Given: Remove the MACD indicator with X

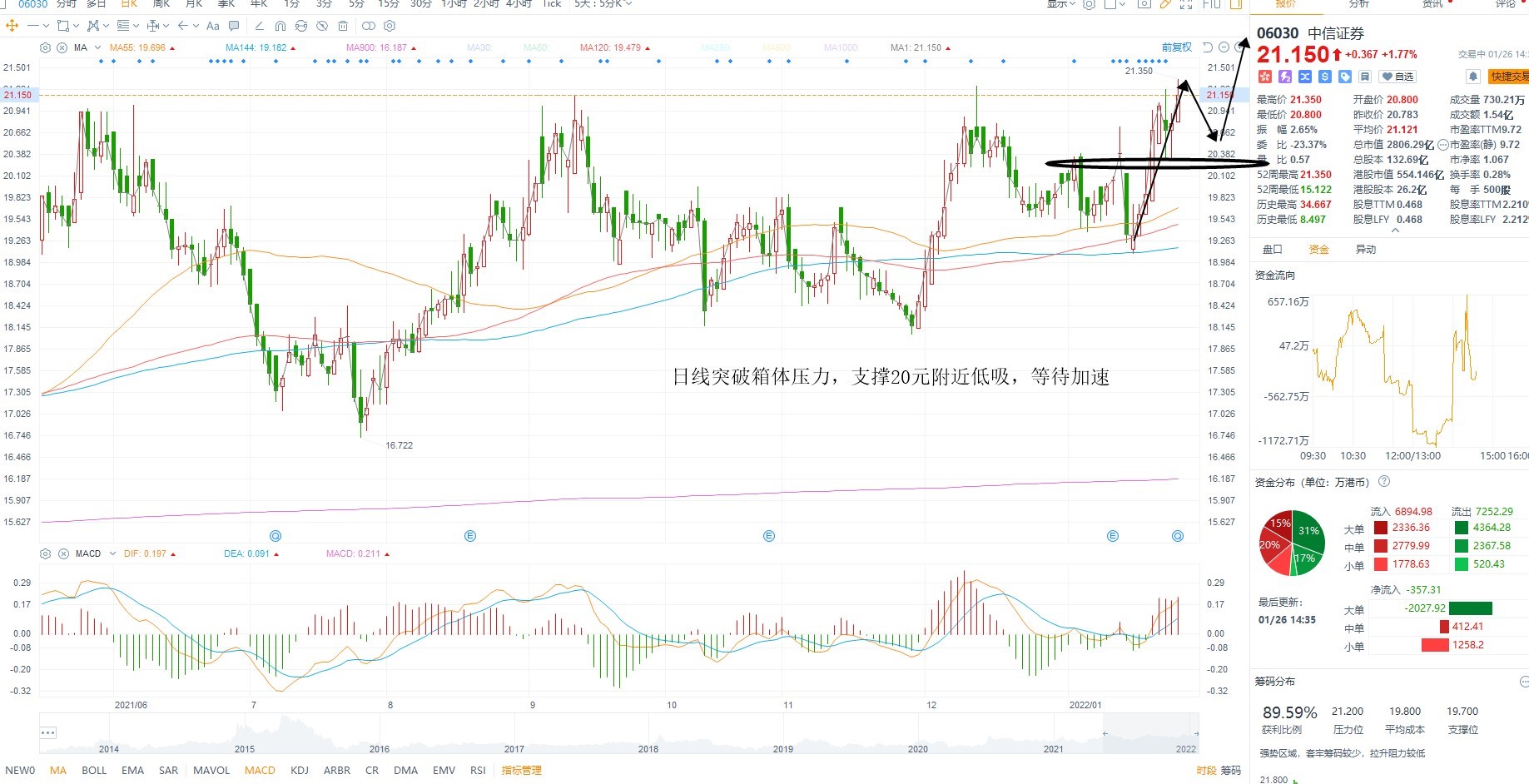Looking at the screenshot, I should [x=62, y=553].
